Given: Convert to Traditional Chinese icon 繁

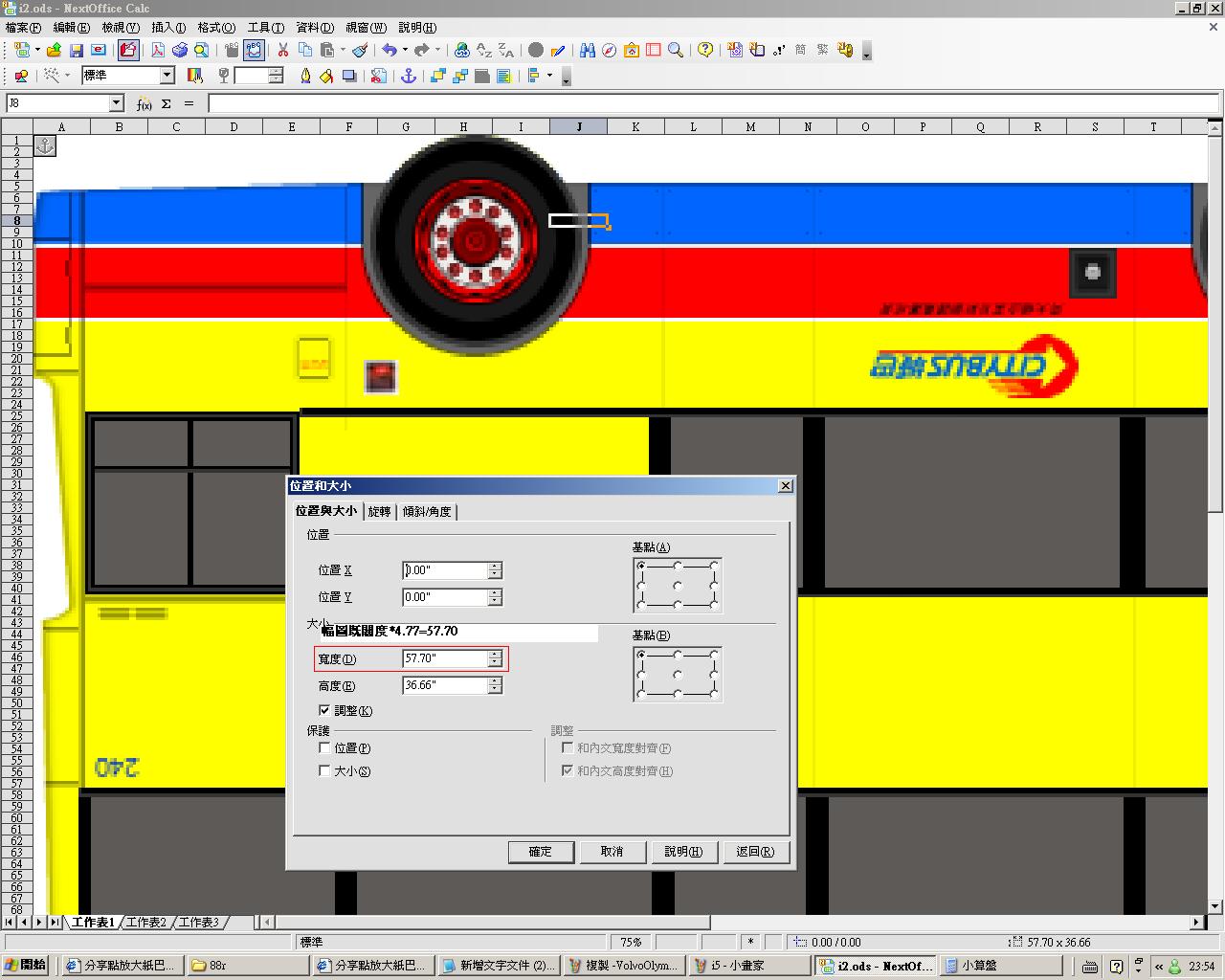Looking at the screenshot, I should pos(823,51).
